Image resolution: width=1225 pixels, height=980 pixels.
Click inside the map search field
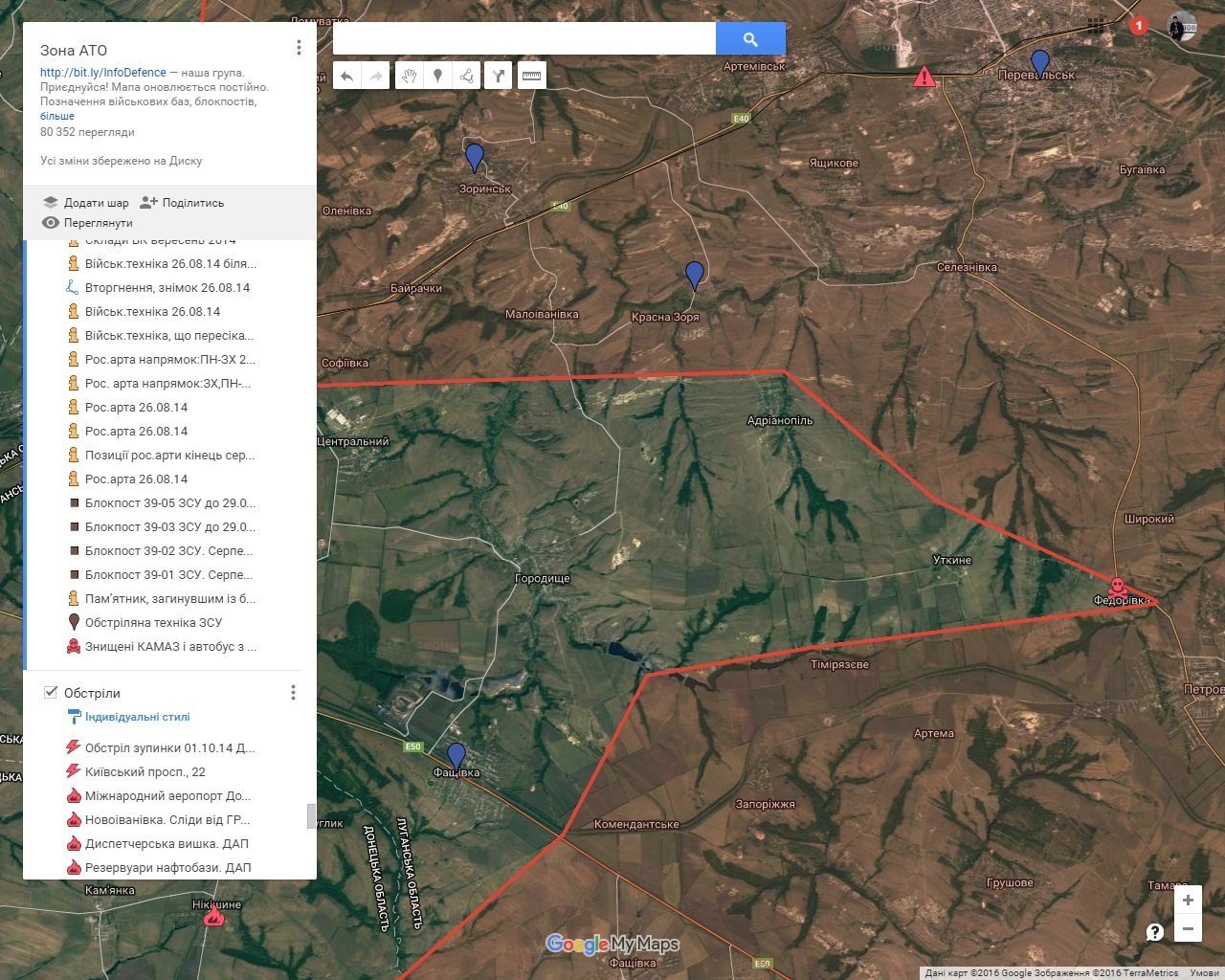point(523,39)
